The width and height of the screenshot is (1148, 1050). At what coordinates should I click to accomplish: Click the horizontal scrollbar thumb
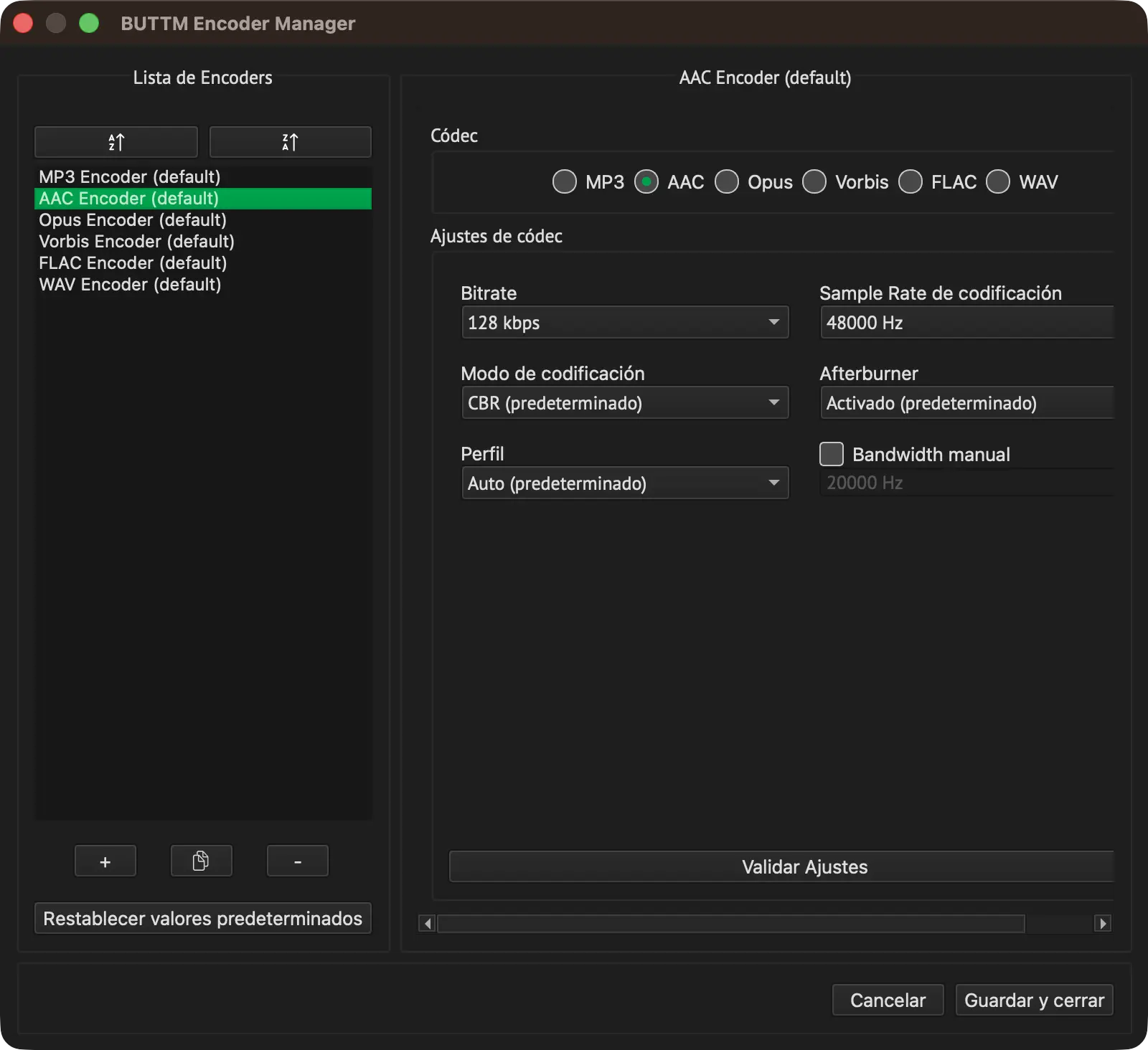tap(731, 923)
